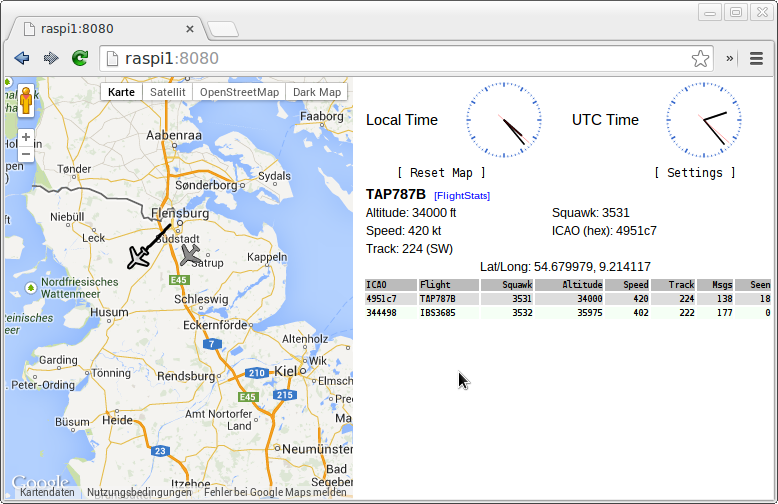
Task: Sort table by Track column header
Action: [673, 285]
